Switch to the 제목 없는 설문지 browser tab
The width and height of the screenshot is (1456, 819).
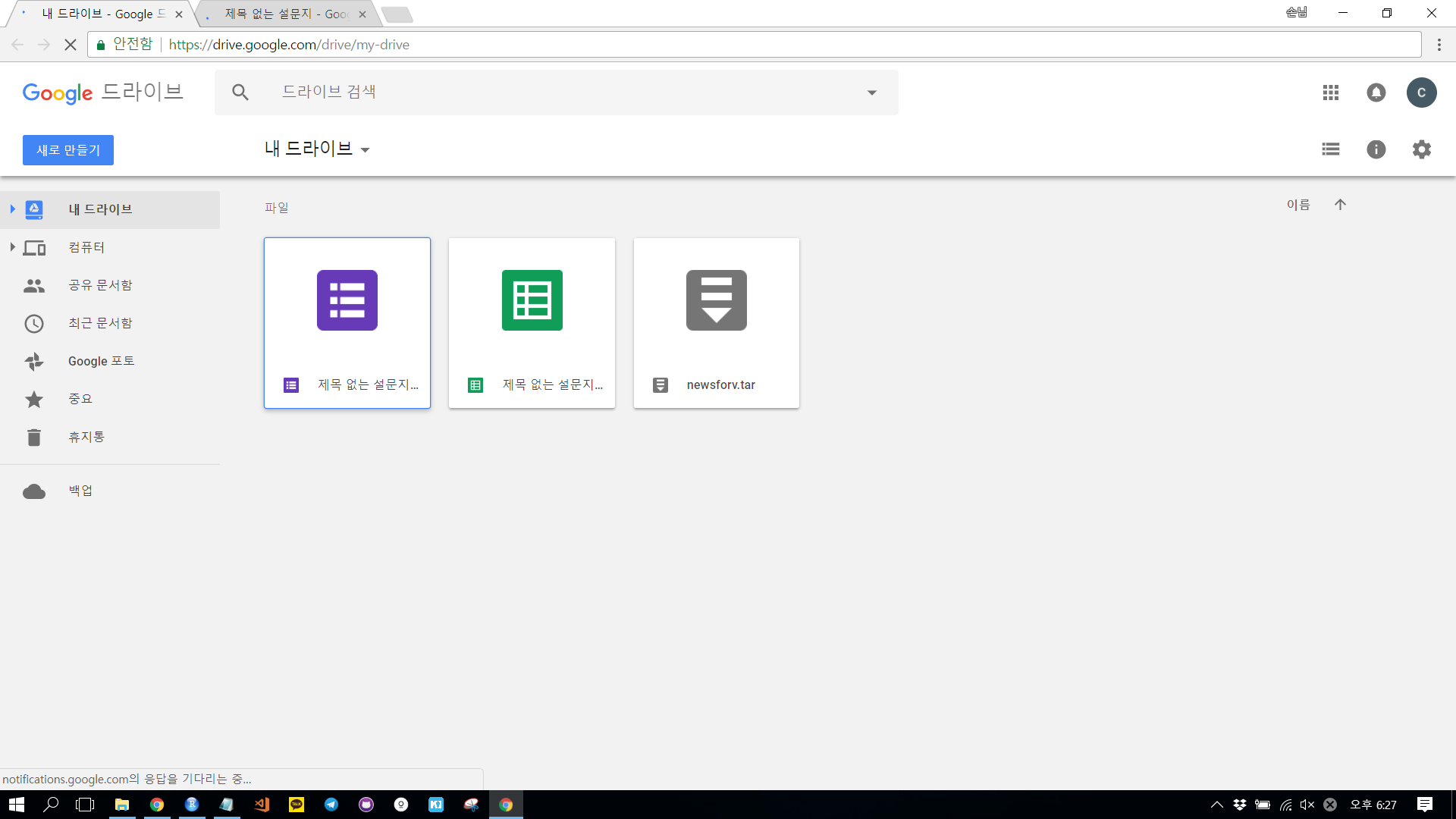coord(286,14)
